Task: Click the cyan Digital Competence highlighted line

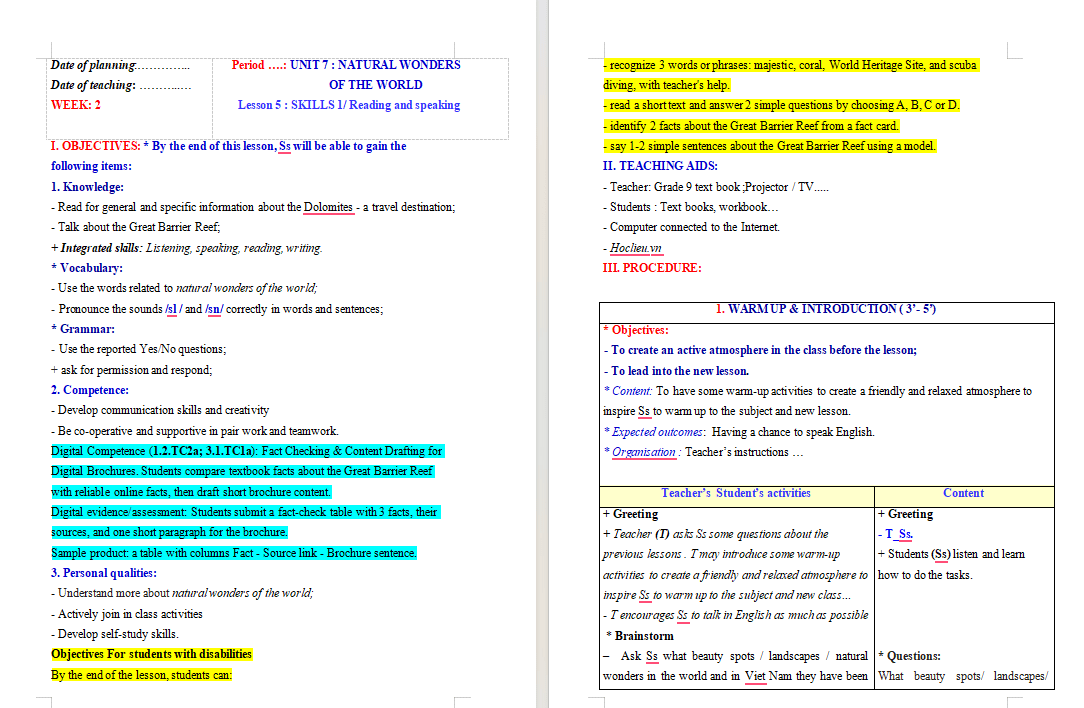Action: pos(246,451)
